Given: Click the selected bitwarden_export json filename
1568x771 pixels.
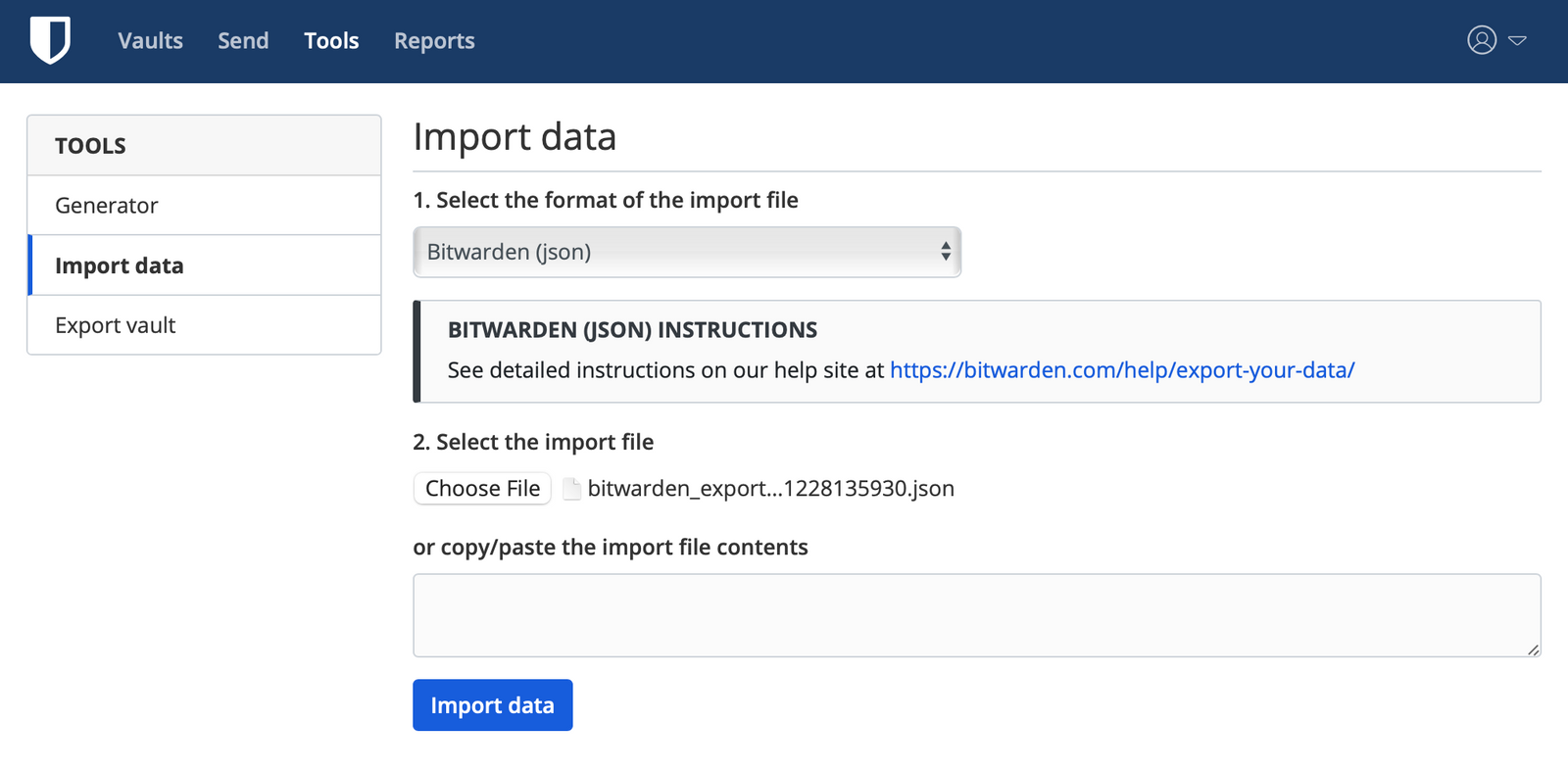Looking at the screenshot, I should click(770, 488).
